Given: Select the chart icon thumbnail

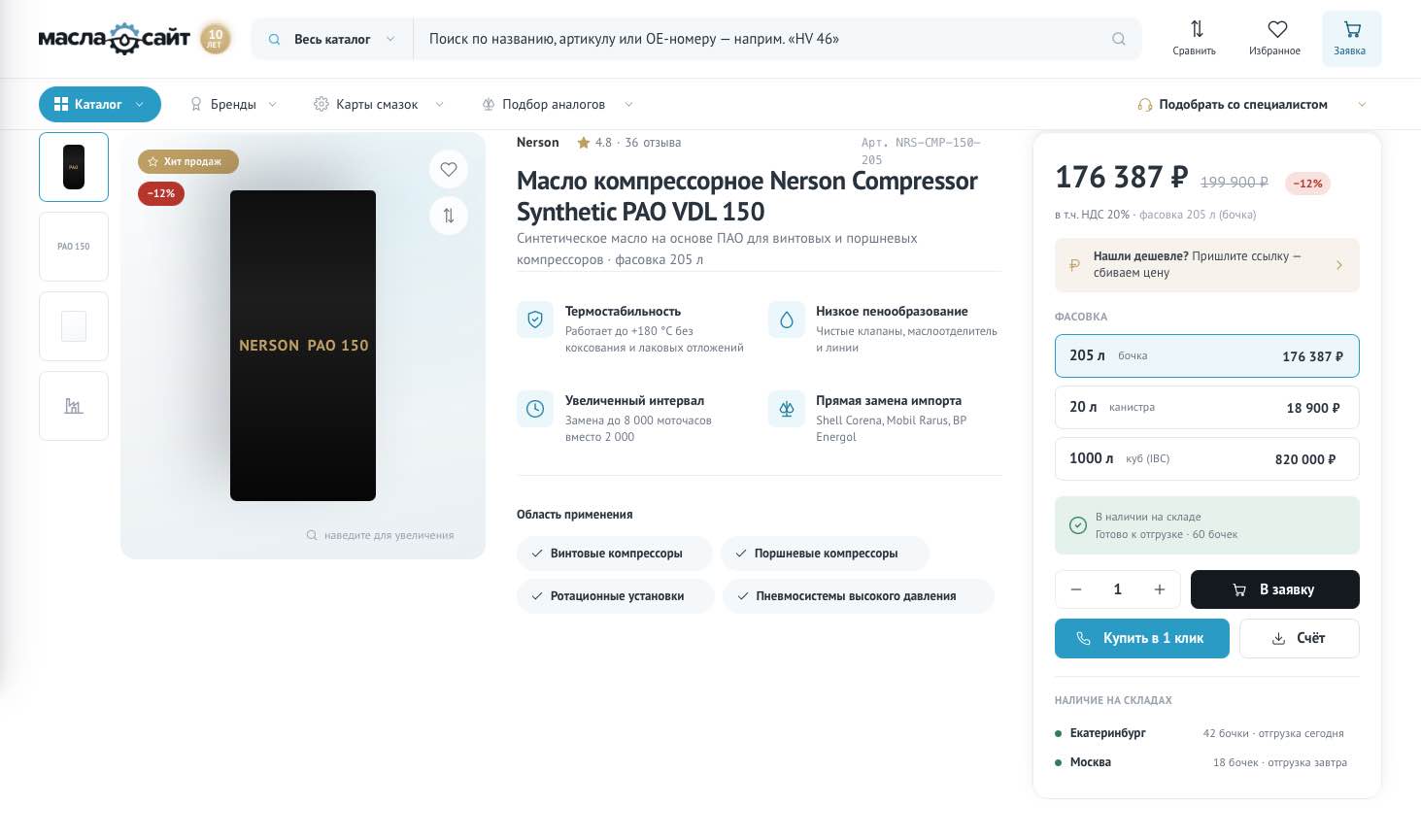Looking at the screenshot, I should click(x=74, y=406).
